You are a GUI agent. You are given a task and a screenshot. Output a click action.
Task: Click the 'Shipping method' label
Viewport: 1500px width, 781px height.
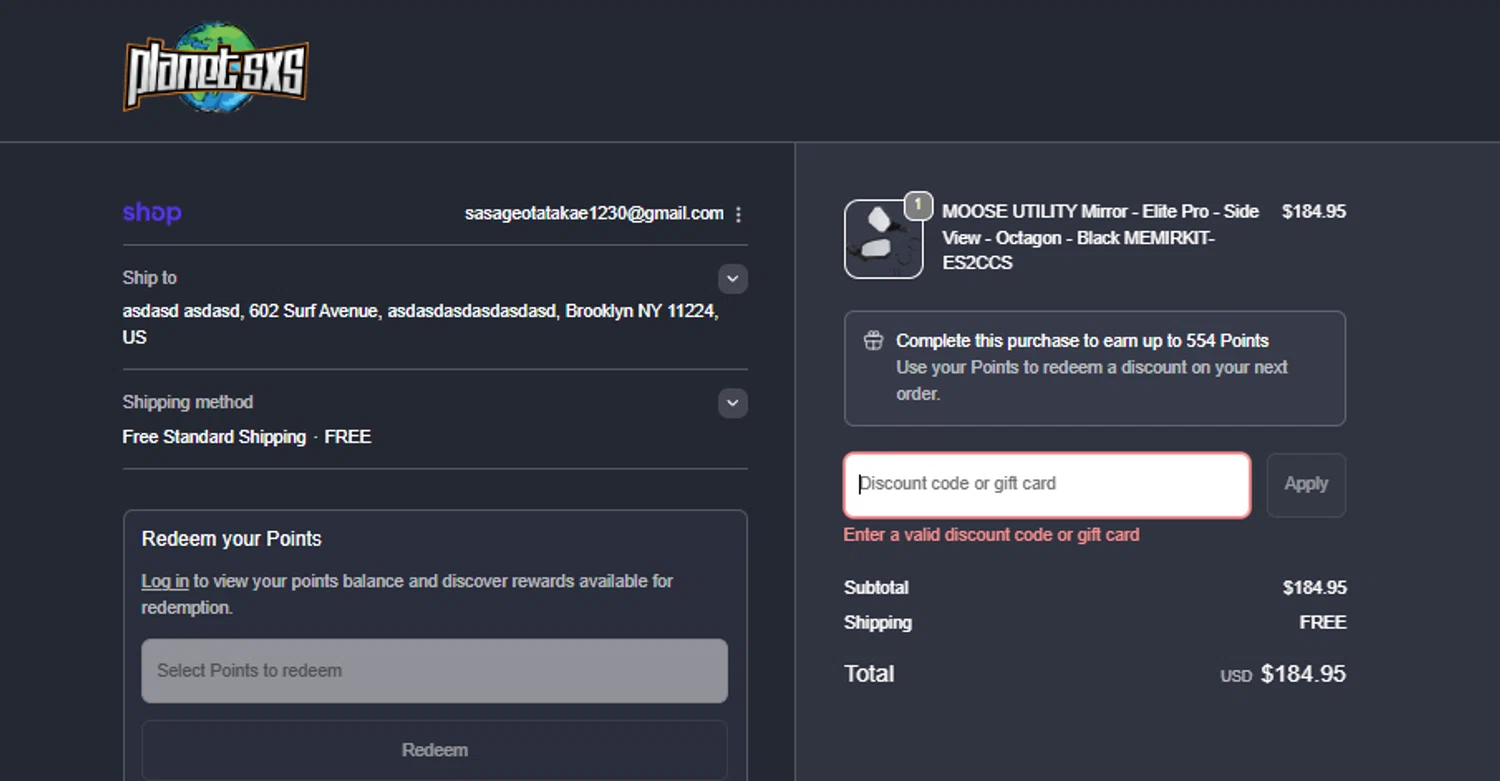(x=188, y=402)
